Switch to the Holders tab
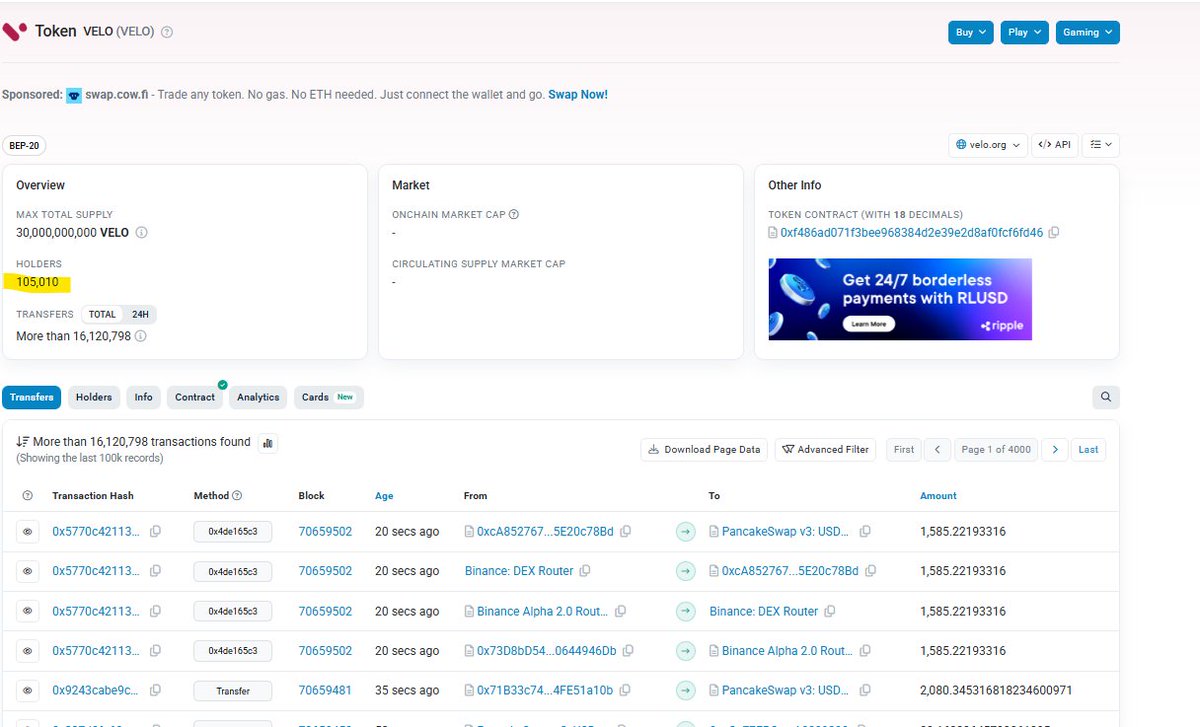Screen dimensions: 1200x727 (x=94, y=397)
